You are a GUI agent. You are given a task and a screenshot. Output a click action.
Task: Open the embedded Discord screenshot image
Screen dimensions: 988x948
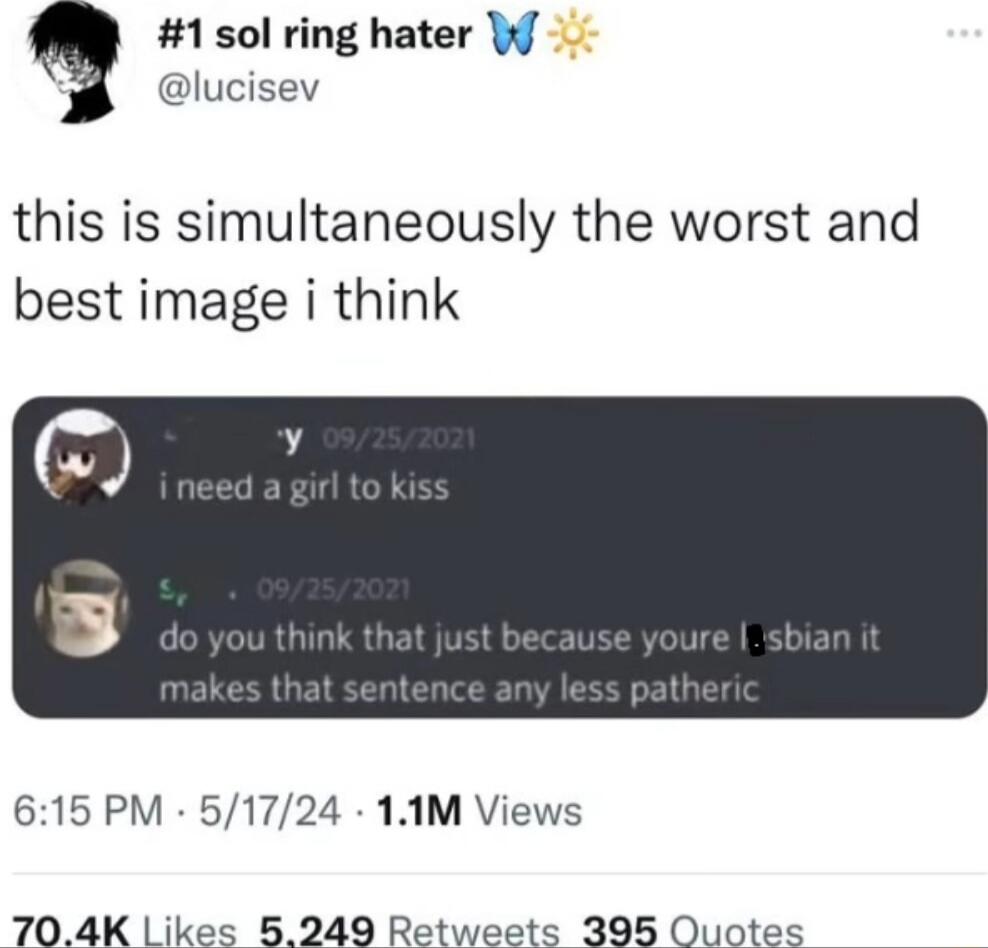coord(498,557)
